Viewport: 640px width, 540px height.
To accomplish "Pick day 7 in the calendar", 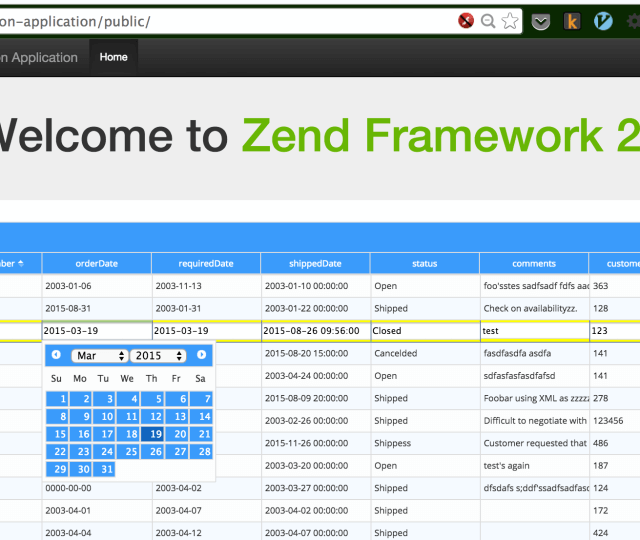I will [x=201, y=399].
